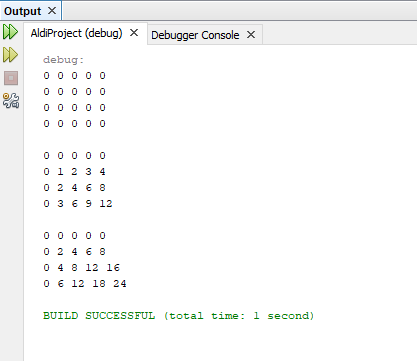Image resolution: width=417 pixels, height=361 pixels.
Task: Close the AldiProject (debug) tab
Action: coord(134,33)
